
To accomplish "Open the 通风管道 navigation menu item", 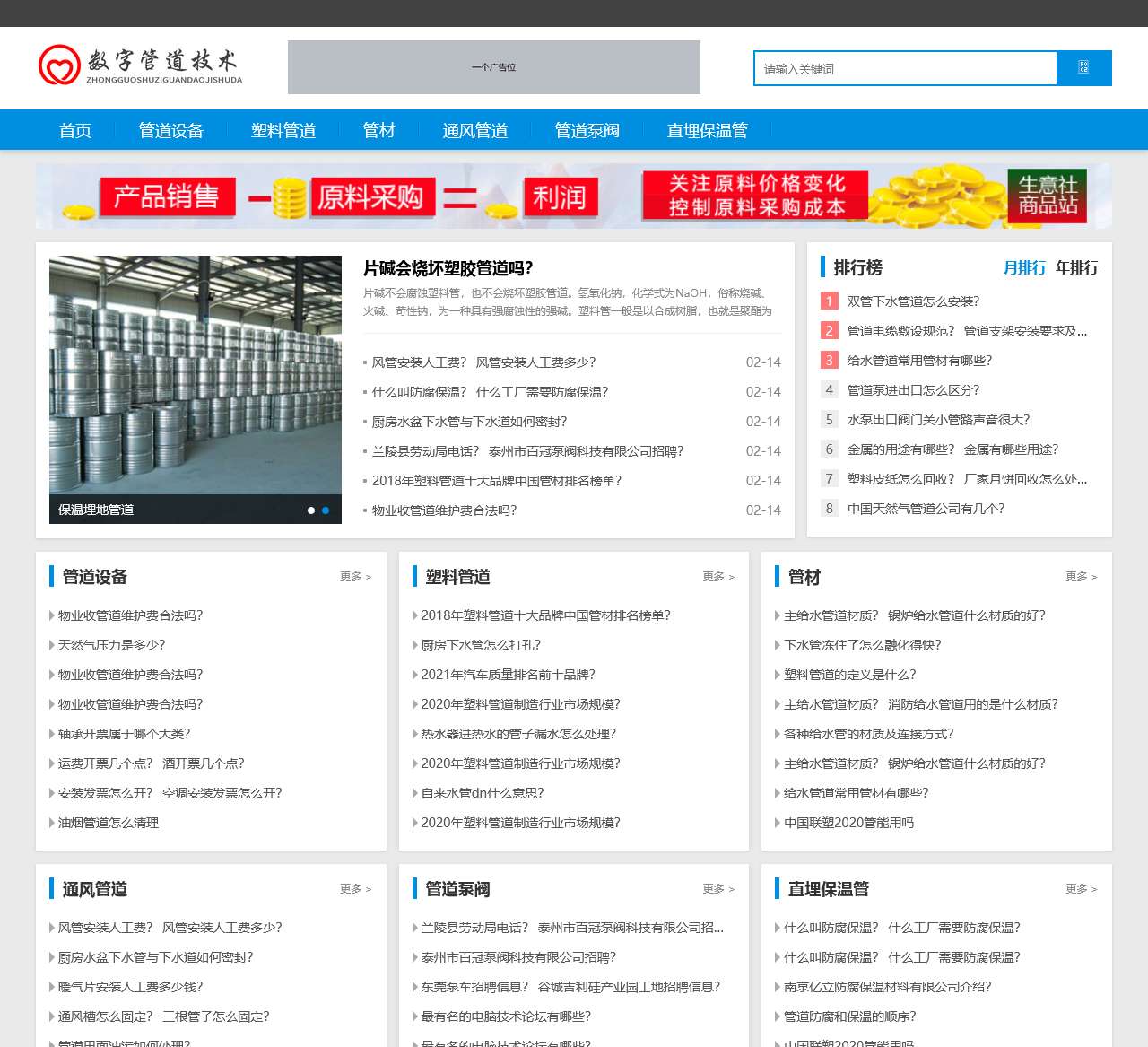I will 474,131.
